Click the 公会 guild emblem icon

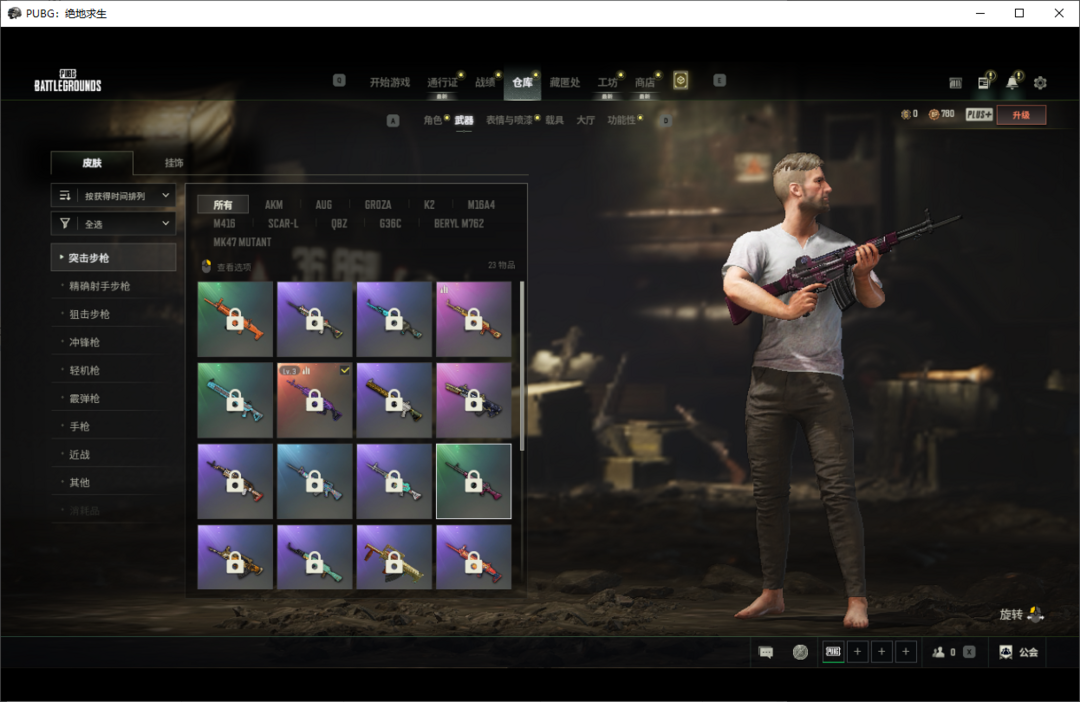pyautogui.click(x=1005, y=652)
